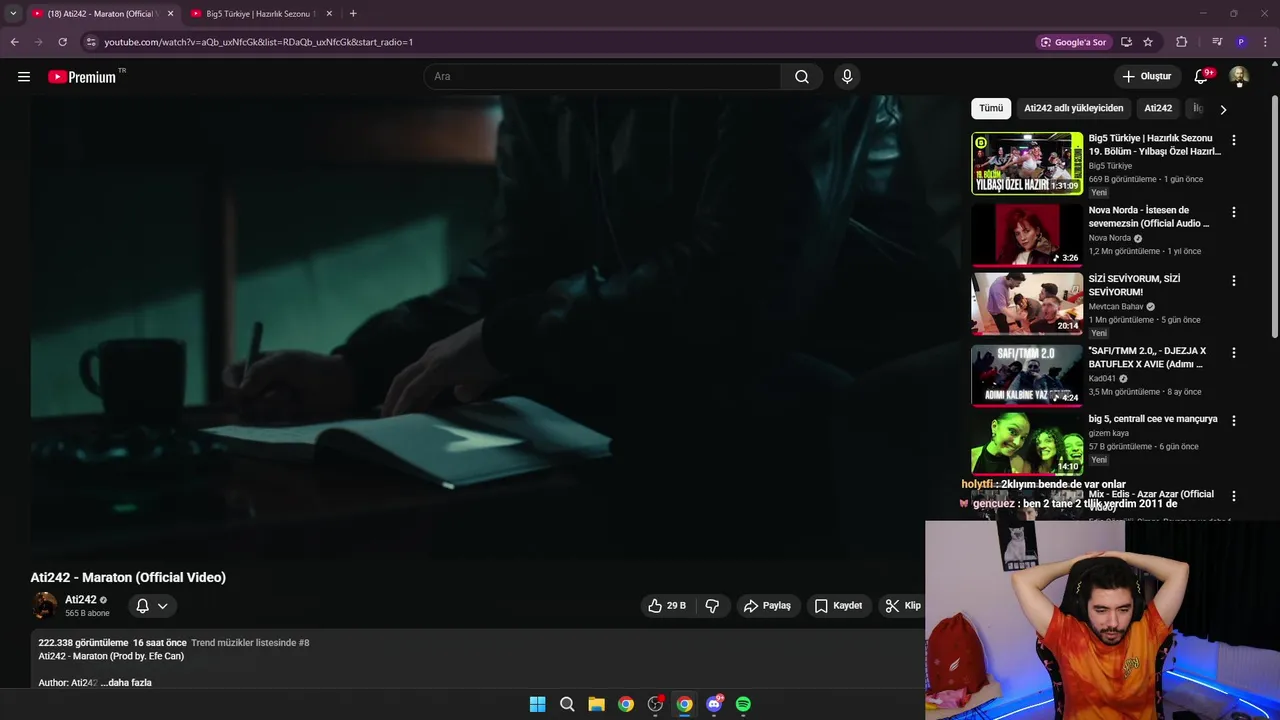The width and height of the screenshot is (1280, 720).
Task: Create a clip with Klip button
Action: (x=903, y=605)
